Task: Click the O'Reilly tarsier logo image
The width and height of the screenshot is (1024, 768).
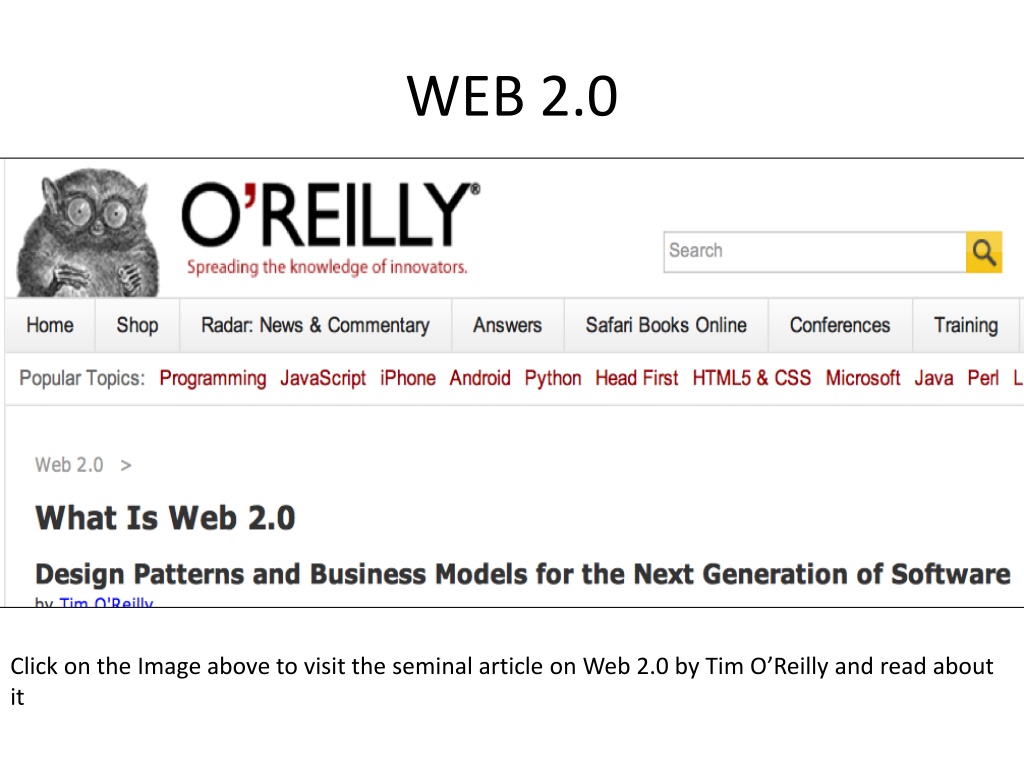Action: [x=88, y=232]
